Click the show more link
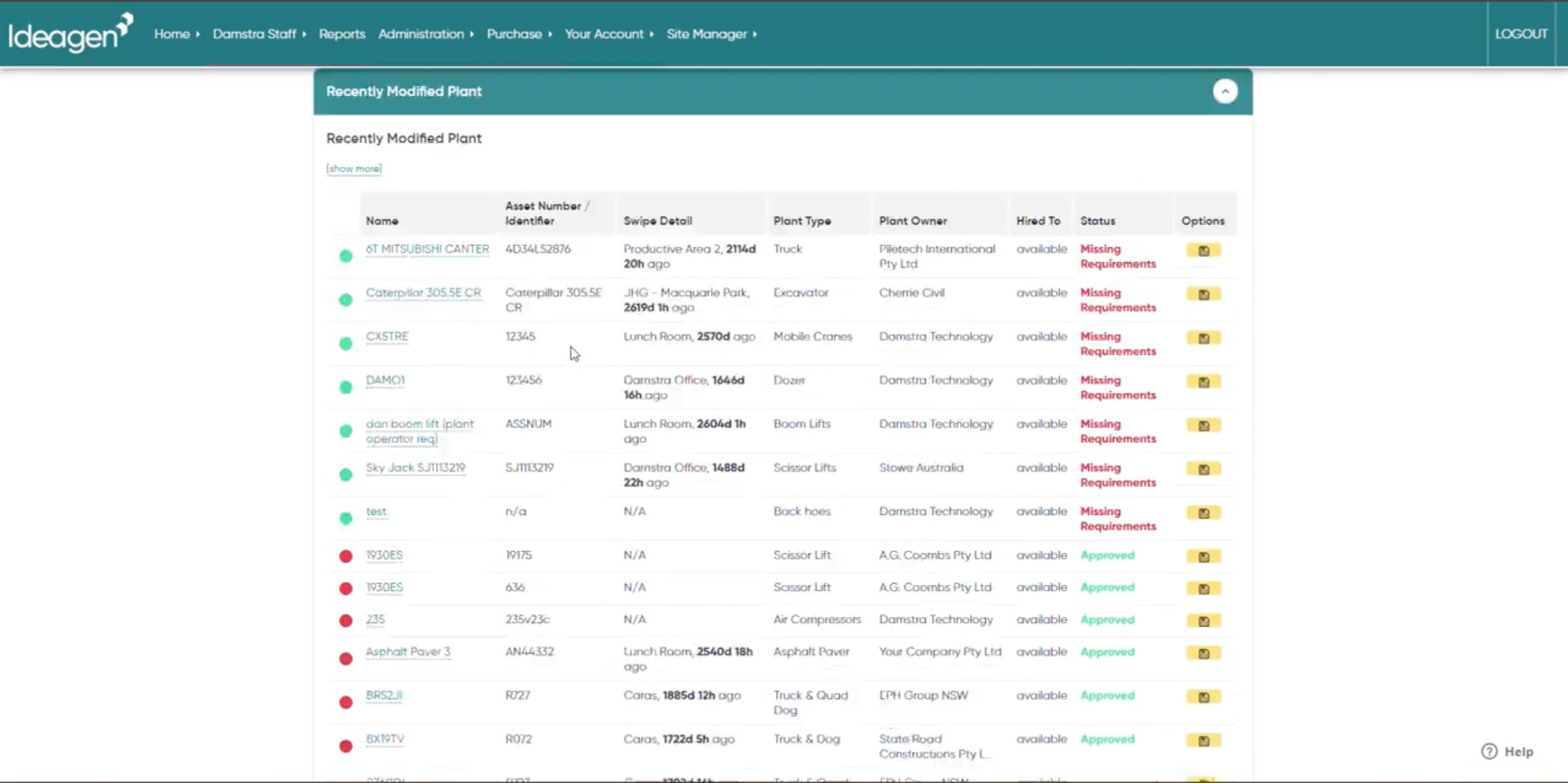The width and height of the screenshot is (1568, 783). pyautogui.click(x=353, y=169)
